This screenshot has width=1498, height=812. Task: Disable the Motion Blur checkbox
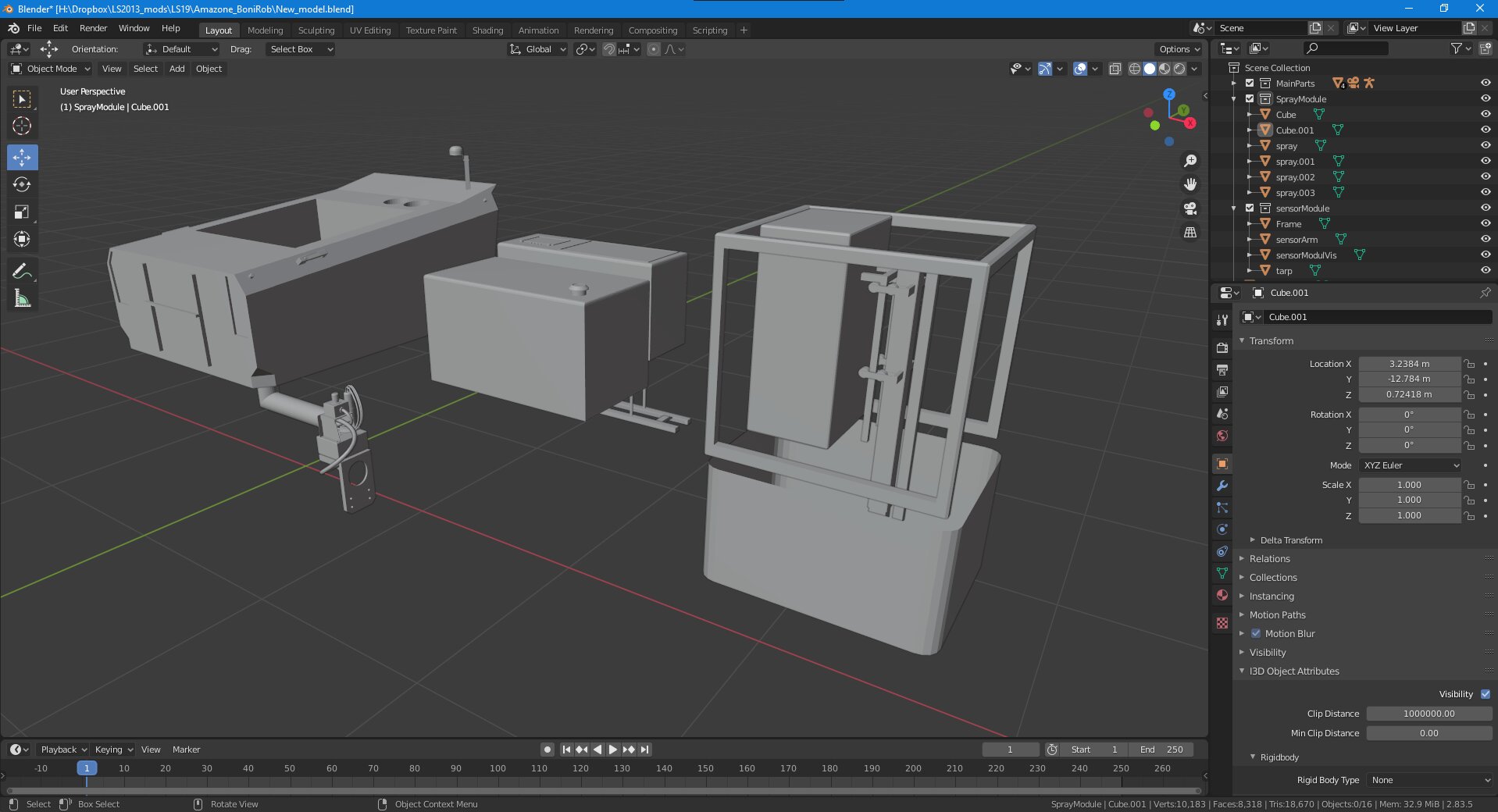tap(1256, 633)
